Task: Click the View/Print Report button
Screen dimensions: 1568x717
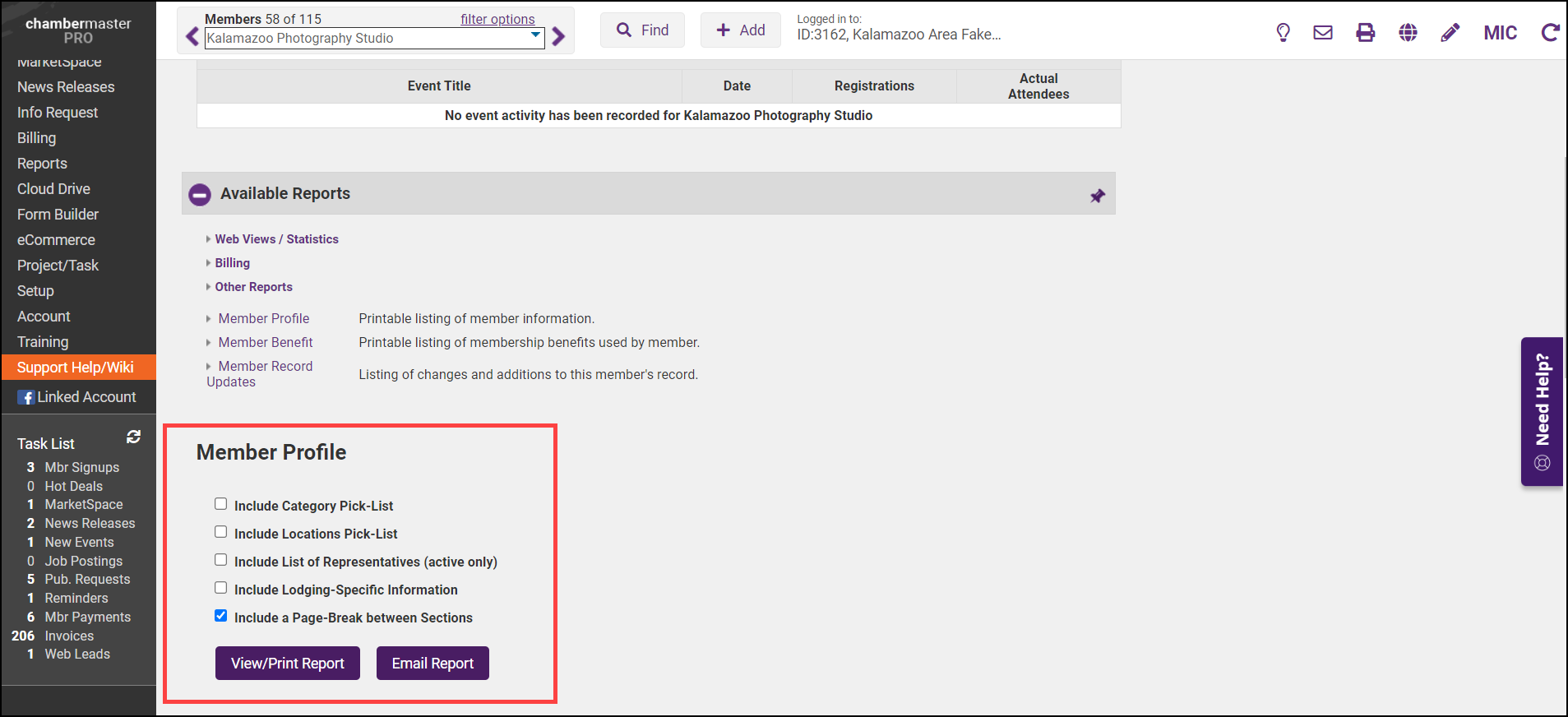Action: (x=288, y=664)
